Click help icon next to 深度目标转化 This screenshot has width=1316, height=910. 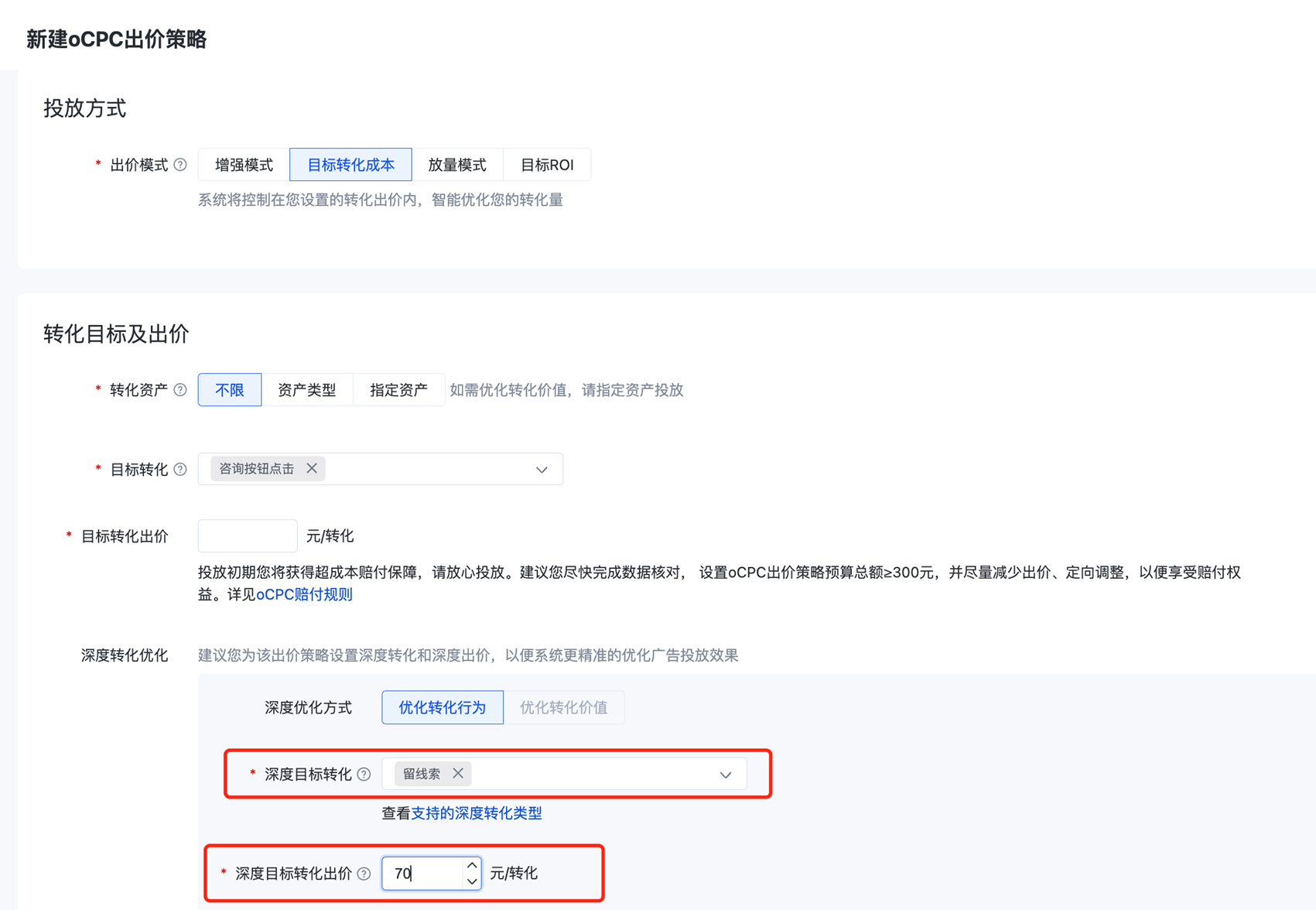point(364,775)
